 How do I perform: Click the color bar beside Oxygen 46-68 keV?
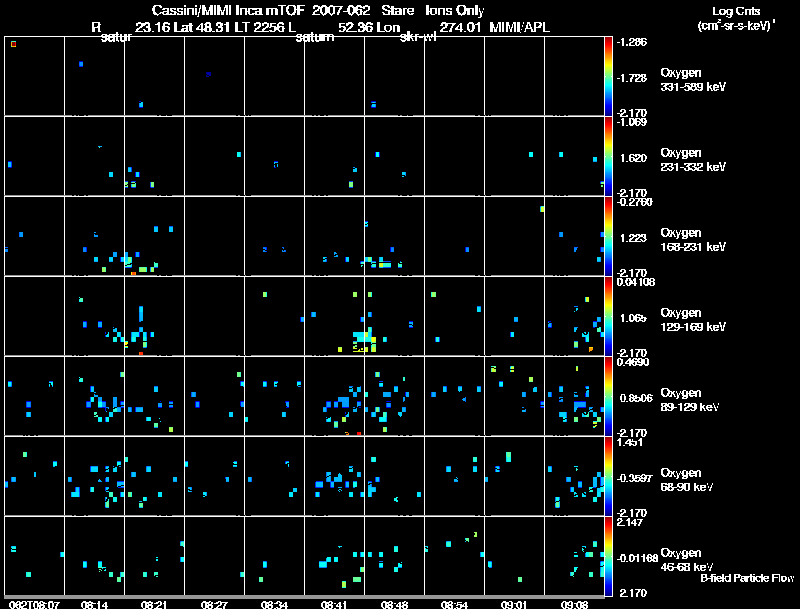[608, 556]
